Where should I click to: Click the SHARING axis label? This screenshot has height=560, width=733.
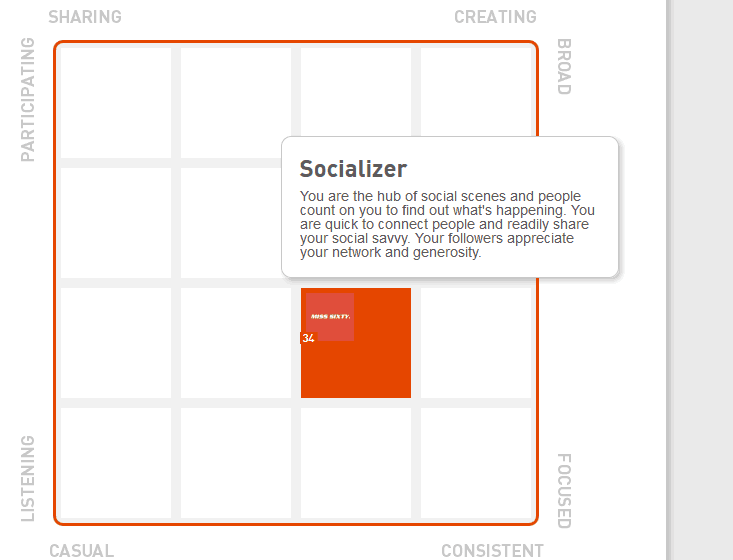click(85, 17)
